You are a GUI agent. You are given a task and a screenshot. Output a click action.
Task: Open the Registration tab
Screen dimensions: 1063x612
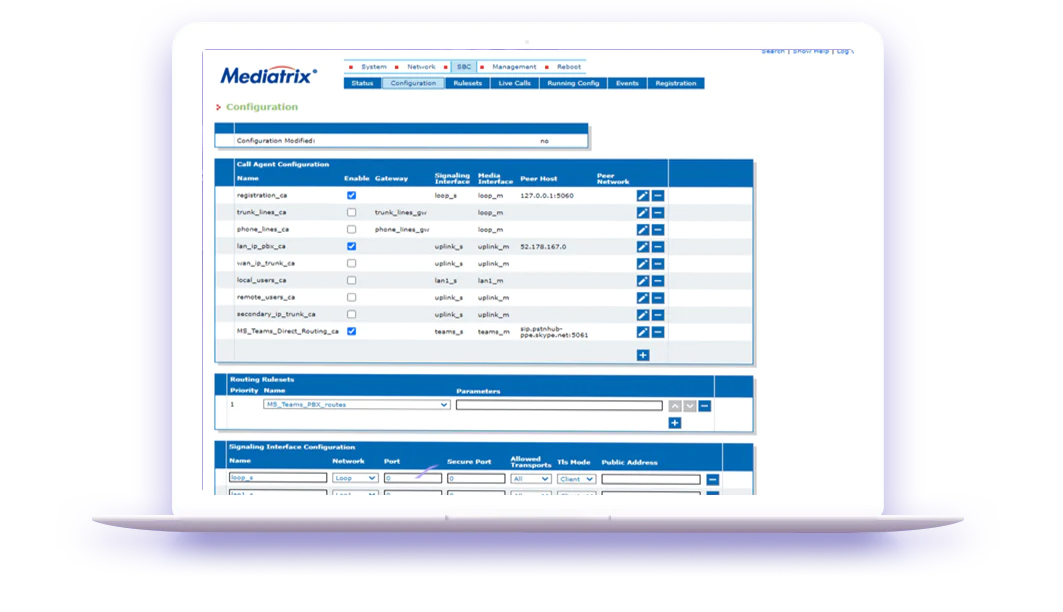pyautogui.click(x=676, y=83)
